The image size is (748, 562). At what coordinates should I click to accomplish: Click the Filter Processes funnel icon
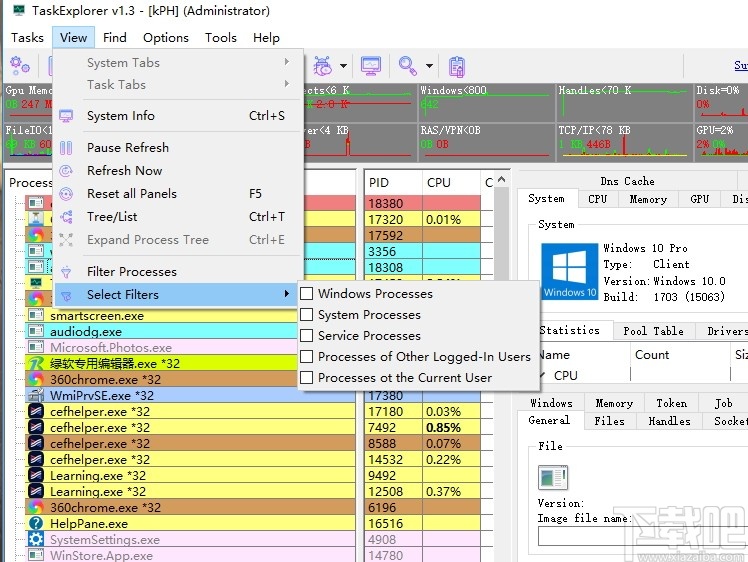(66, 272)
